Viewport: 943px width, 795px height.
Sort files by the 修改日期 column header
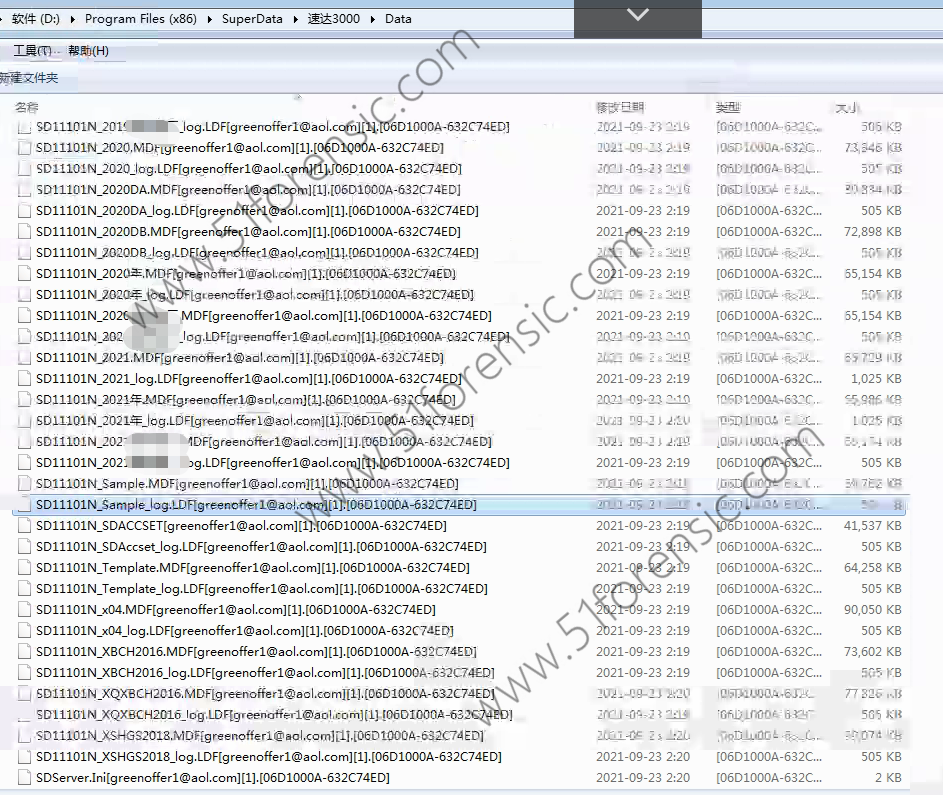[x=620, y=107]
